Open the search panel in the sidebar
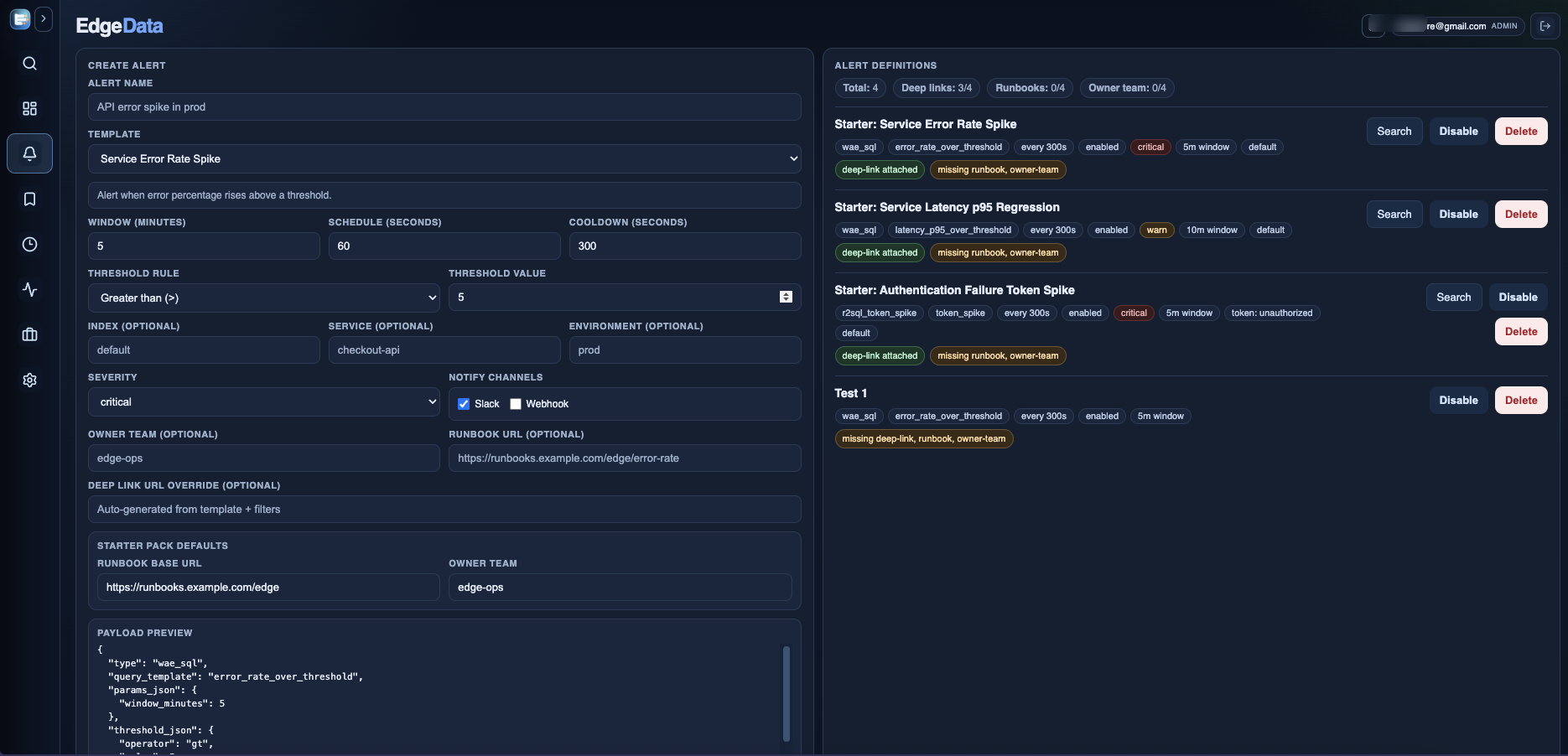The height and width of the screenshot is (756, 1568). 29,63
